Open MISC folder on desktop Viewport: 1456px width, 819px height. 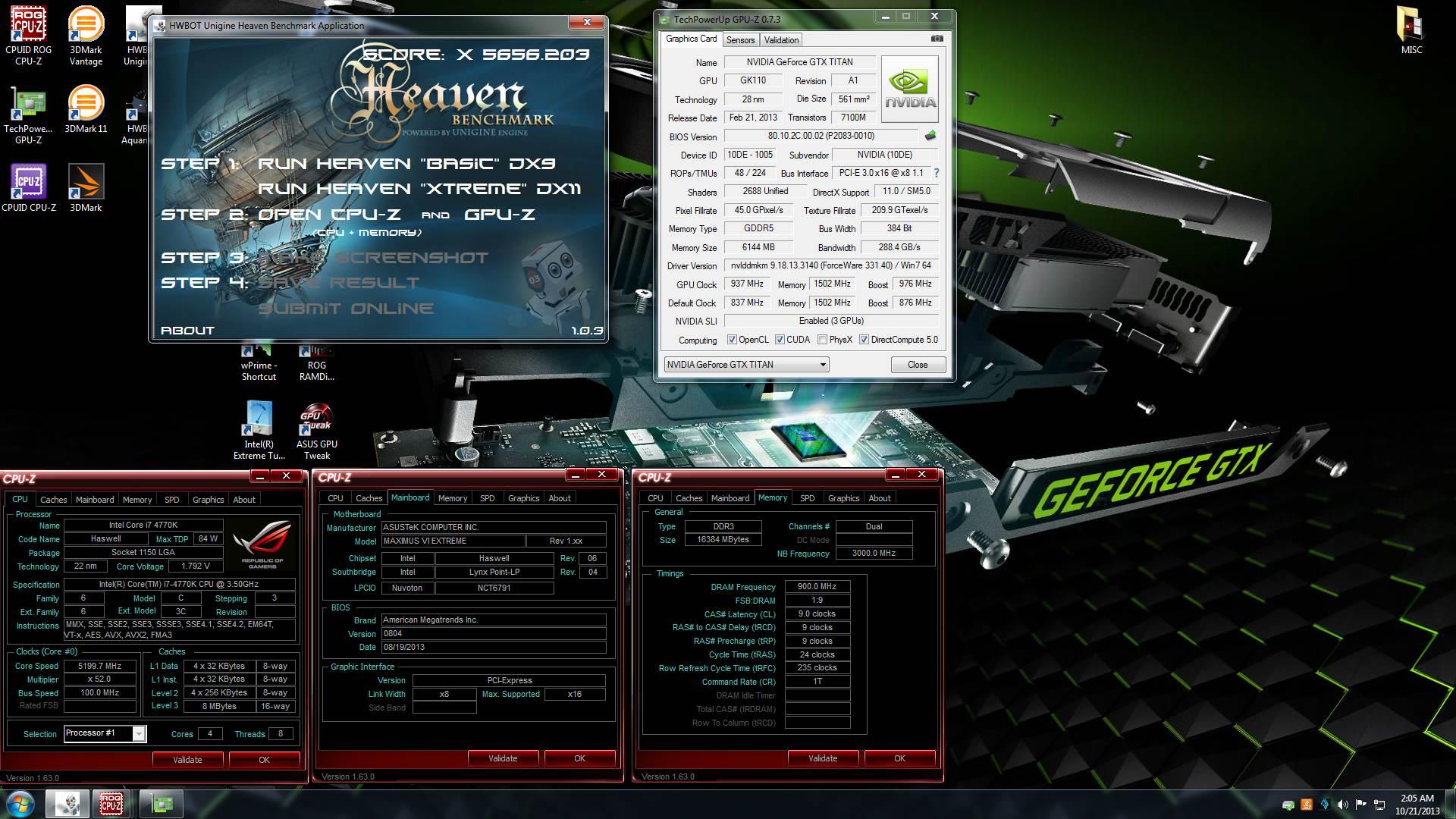pyautogui.click(x=1411, y=30)
